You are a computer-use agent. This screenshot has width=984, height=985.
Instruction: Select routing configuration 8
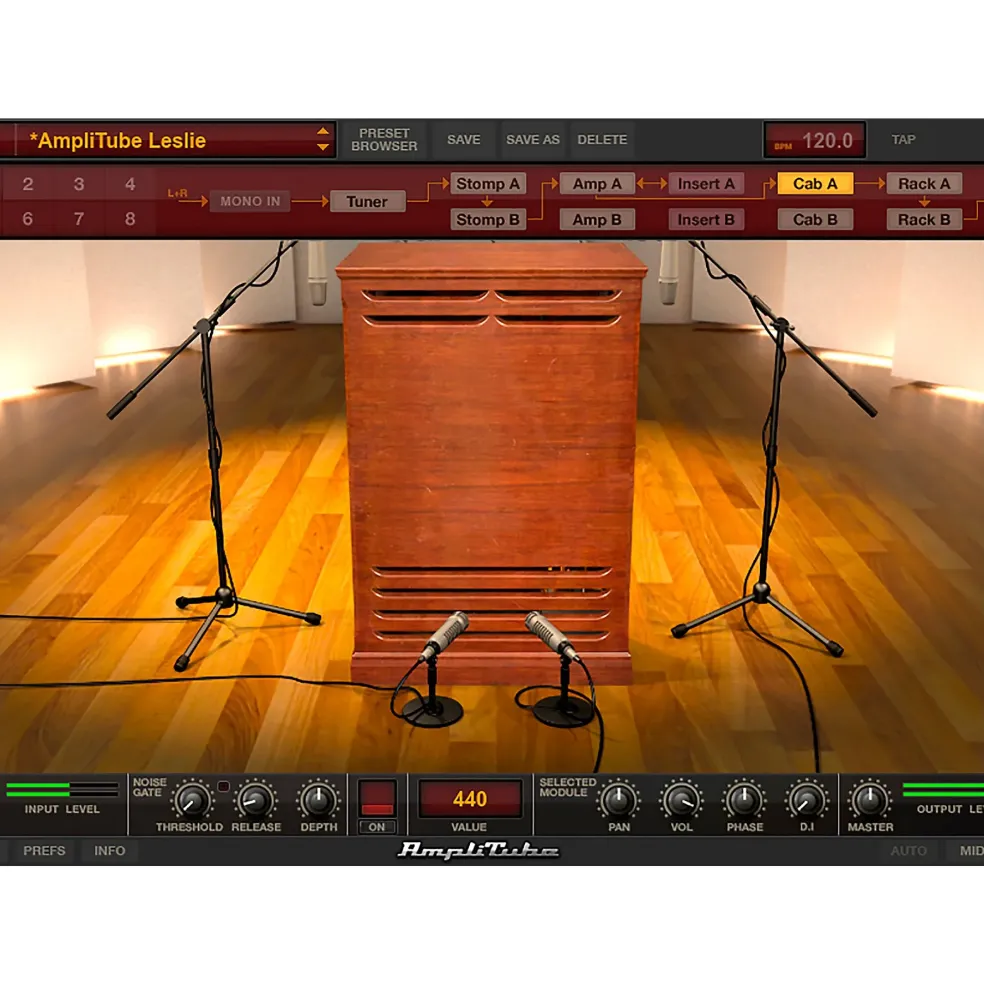tap(129, 219)
